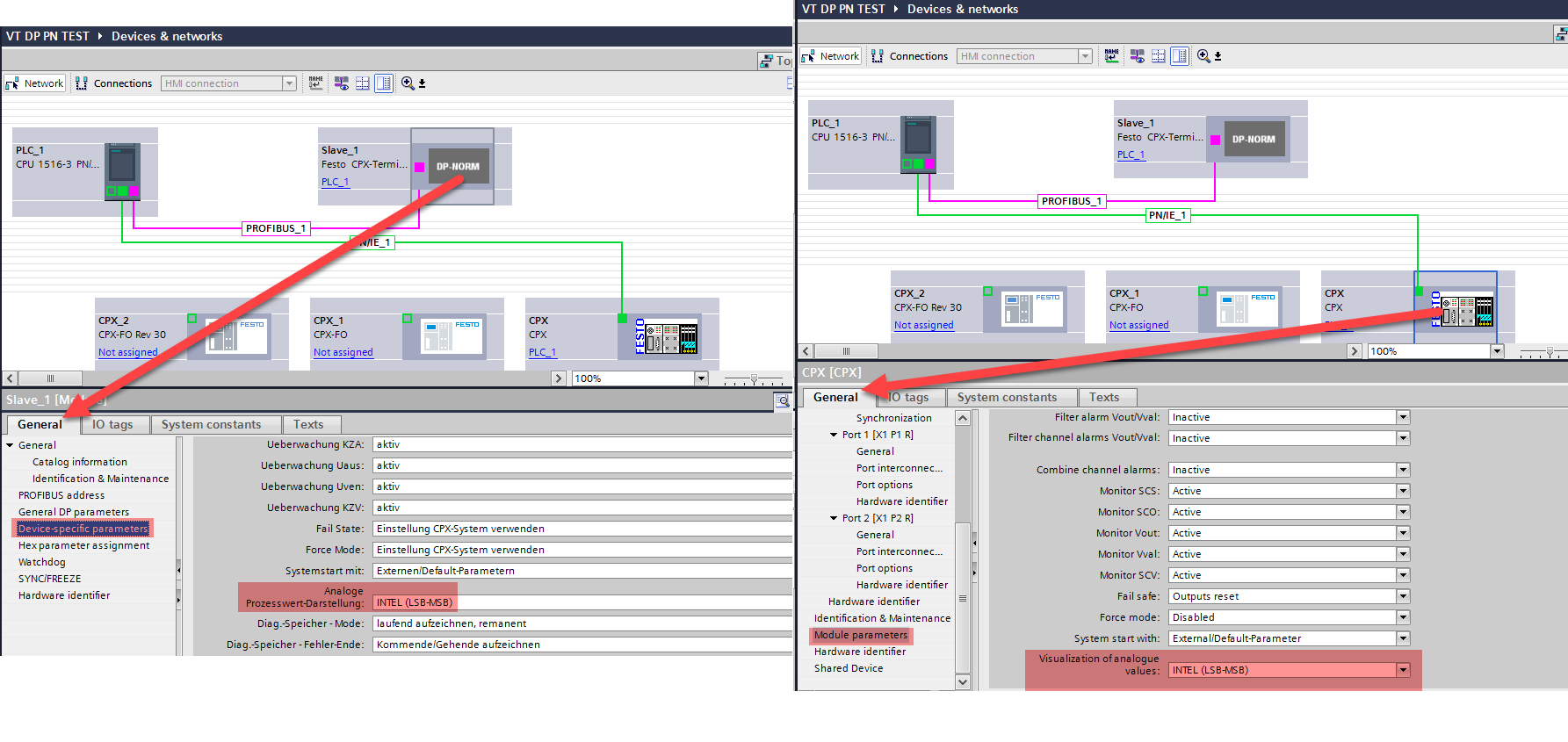The width and height of the screenshot is (1568, 742).
Task: Select the PLC_1 CPU device icon in right window
Action: coord(918,143)
